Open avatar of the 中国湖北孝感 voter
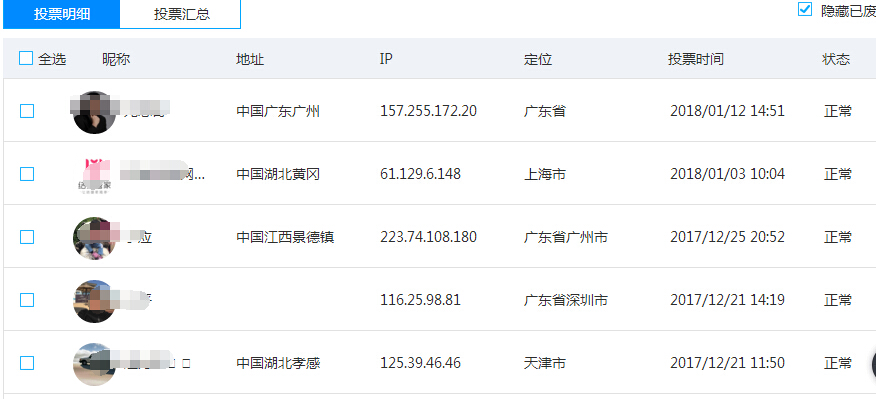 (x=94, y=364)
